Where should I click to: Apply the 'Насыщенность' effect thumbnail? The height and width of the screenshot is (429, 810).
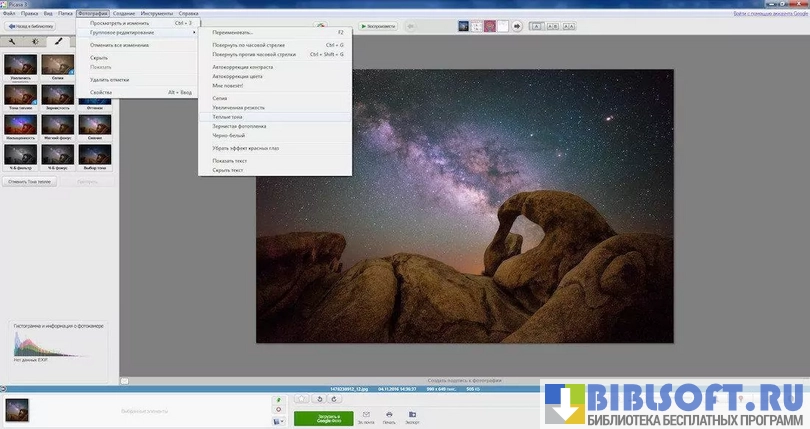coord(19,126)
